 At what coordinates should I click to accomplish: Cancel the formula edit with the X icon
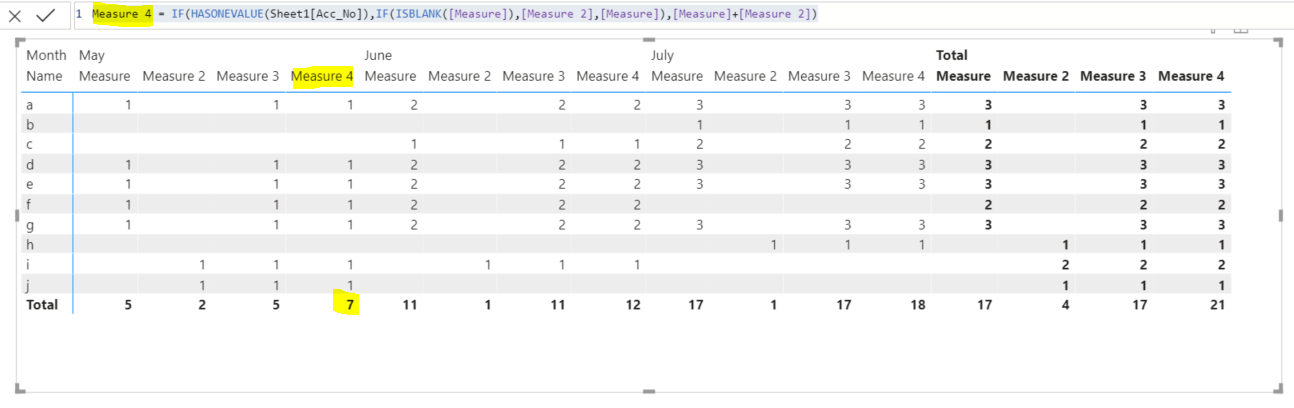(15, 15)
